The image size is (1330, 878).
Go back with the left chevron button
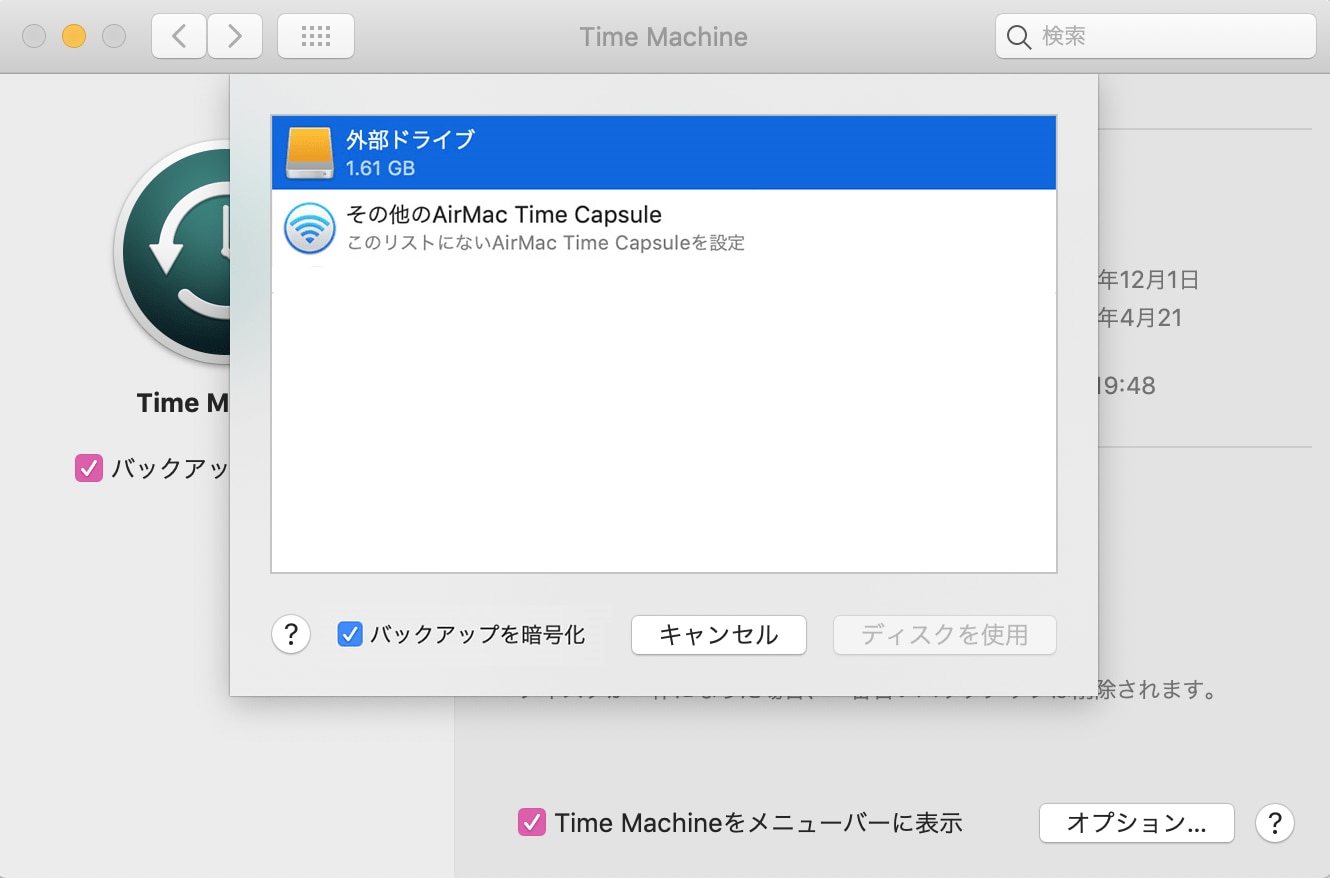point(179,37)
